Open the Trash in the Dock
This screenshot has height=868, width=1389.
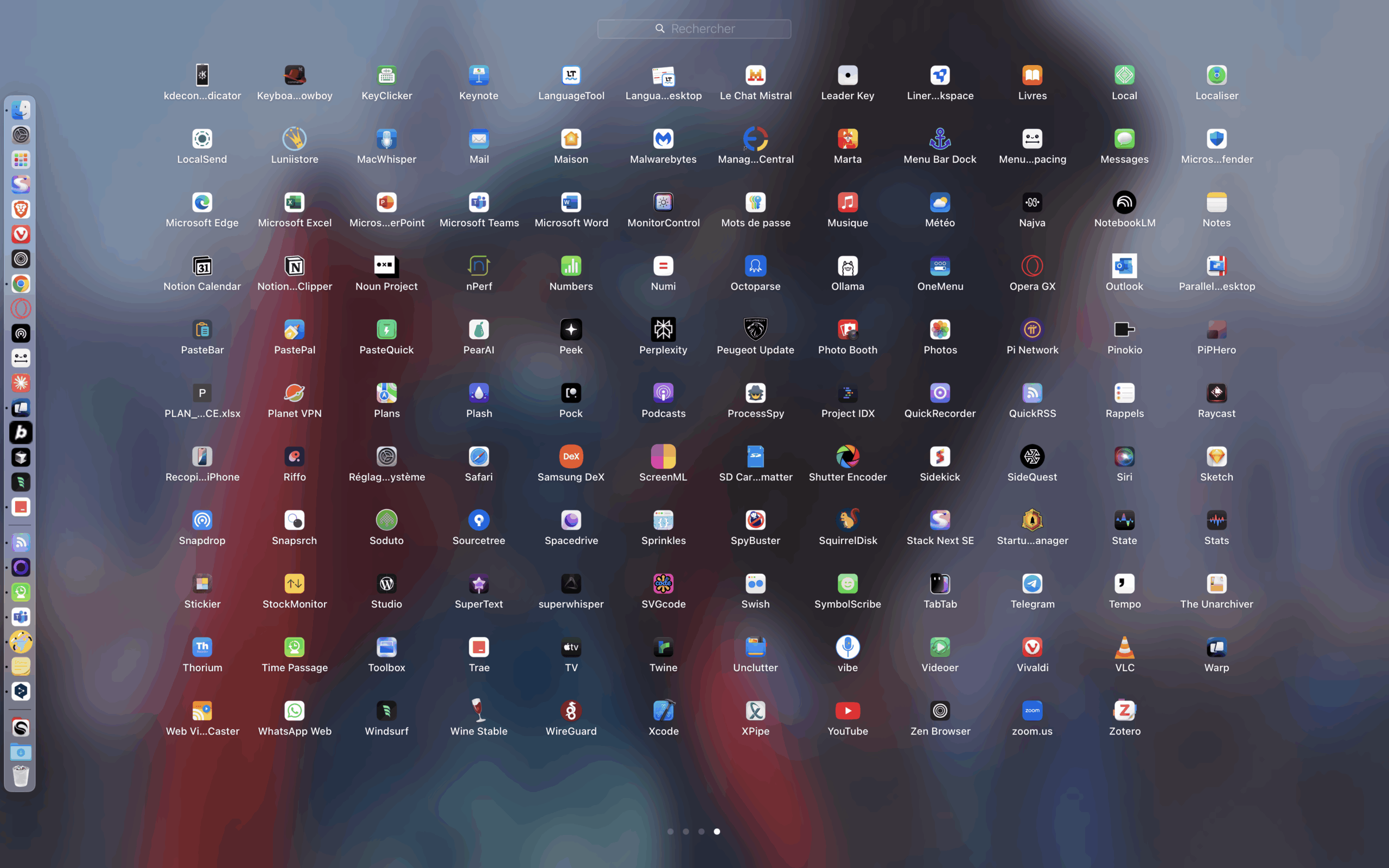tap(21, 777)
